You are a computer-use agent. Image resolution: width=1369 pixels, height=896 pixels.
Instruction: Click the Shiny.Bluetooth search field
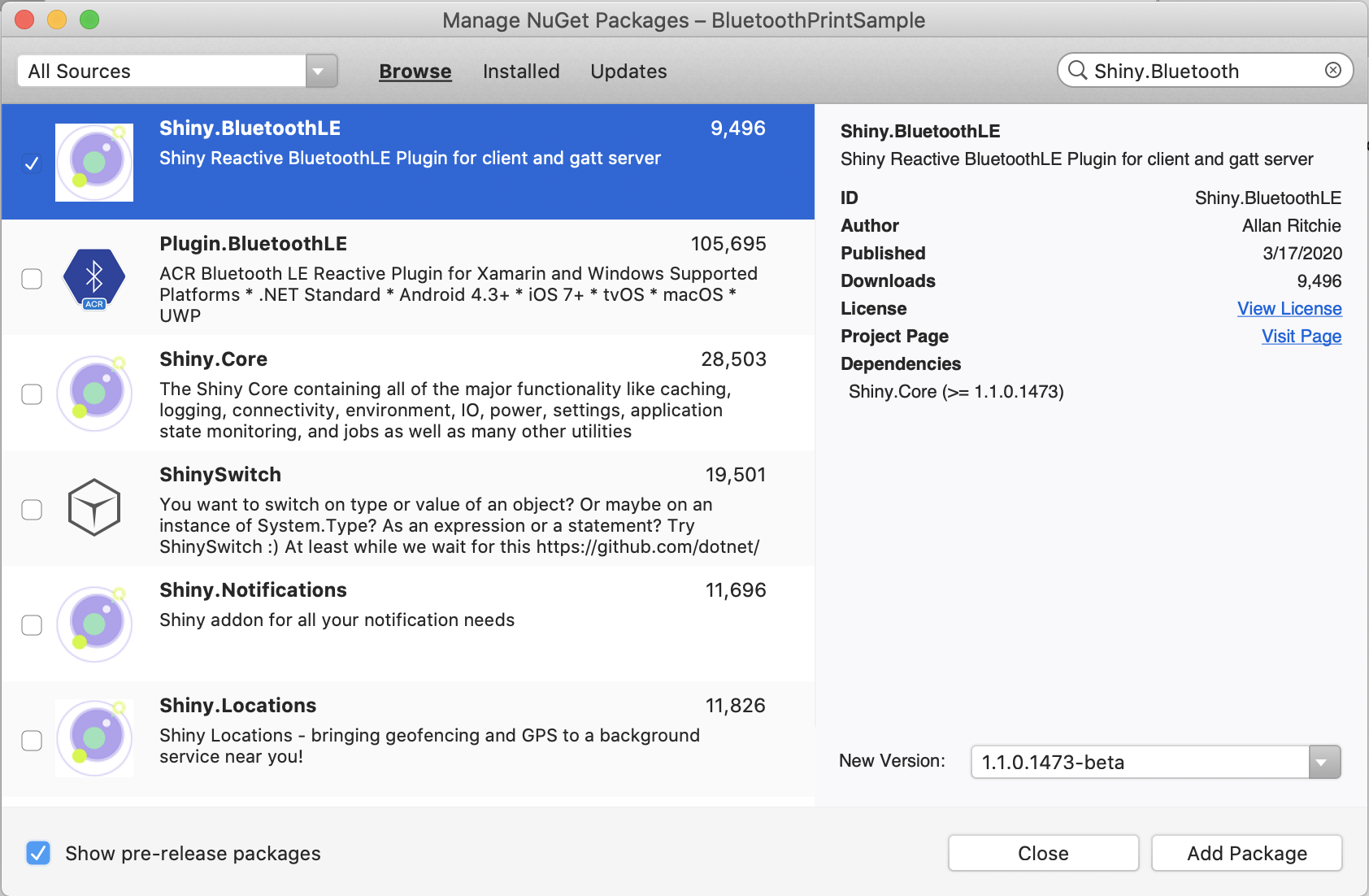pyautogui.click(x=1205, y=71)
